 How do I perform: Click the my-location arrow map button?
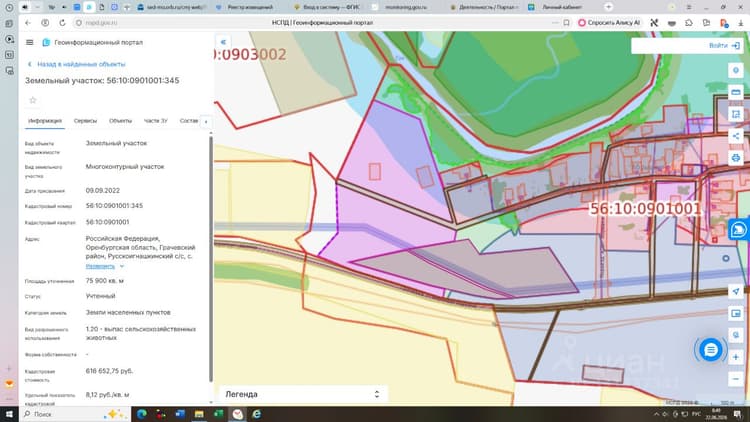click(x=736, y=291)
